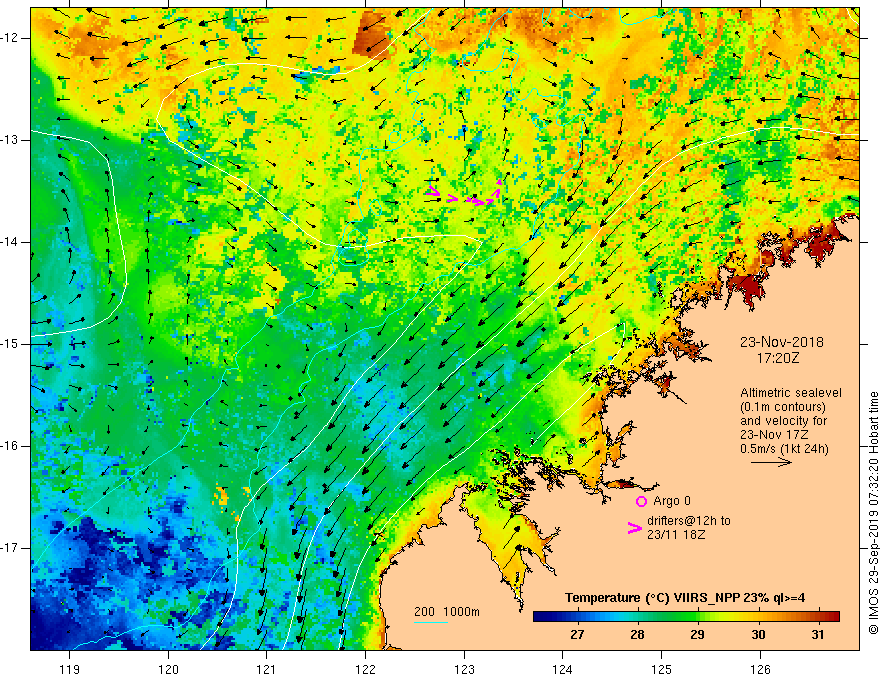Click the colorbar tick label 28

pos(637,635)
